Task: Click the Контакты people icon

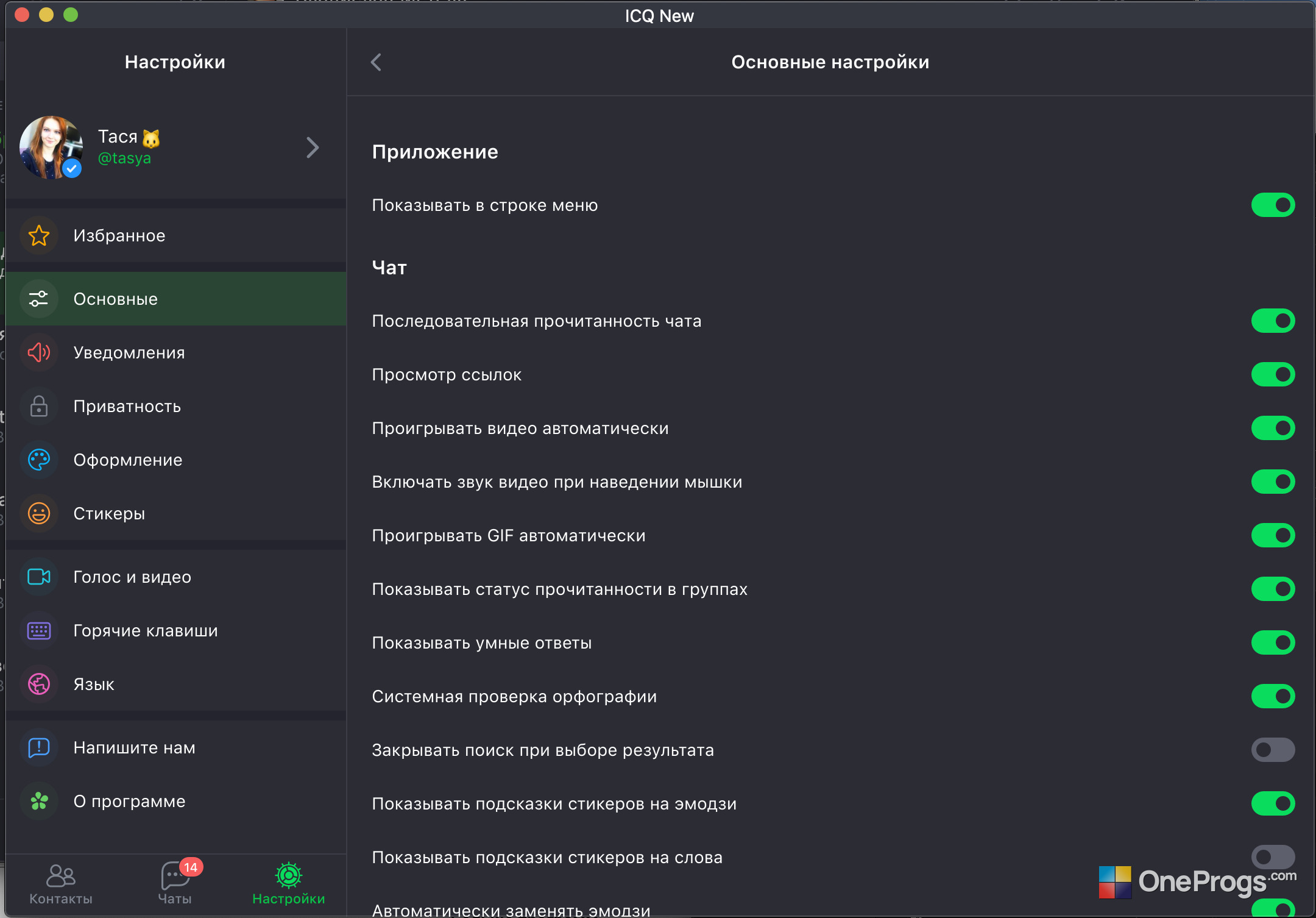Action: tap(61, 876)
